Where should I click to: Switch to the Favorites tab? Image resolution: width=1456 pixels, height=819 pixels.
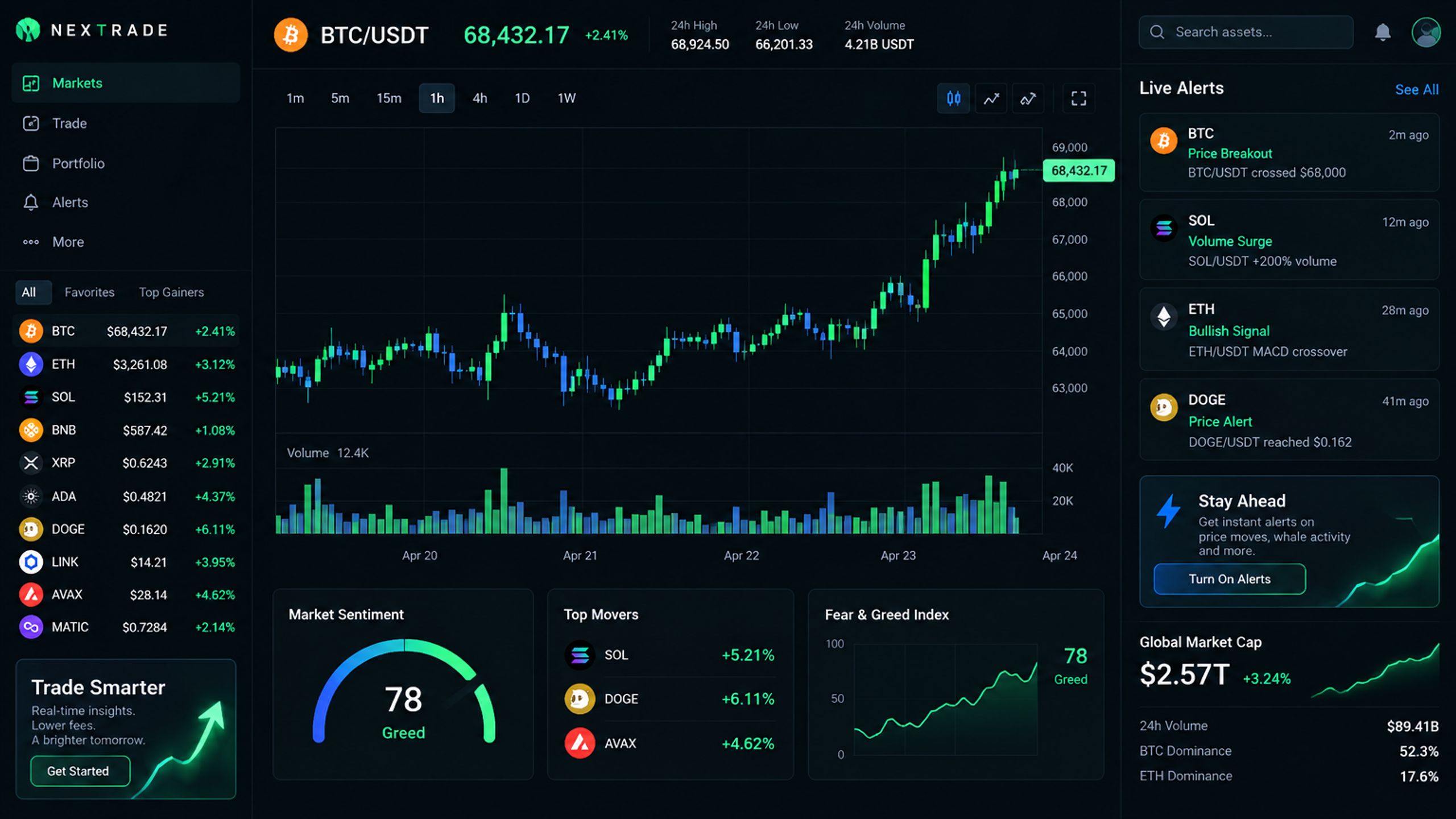[89, 292]
